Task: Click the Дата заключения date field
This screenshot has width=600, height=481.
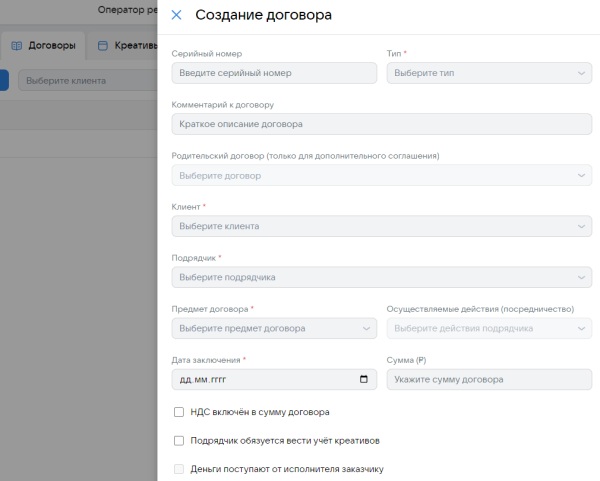Action: coord(274,379)
